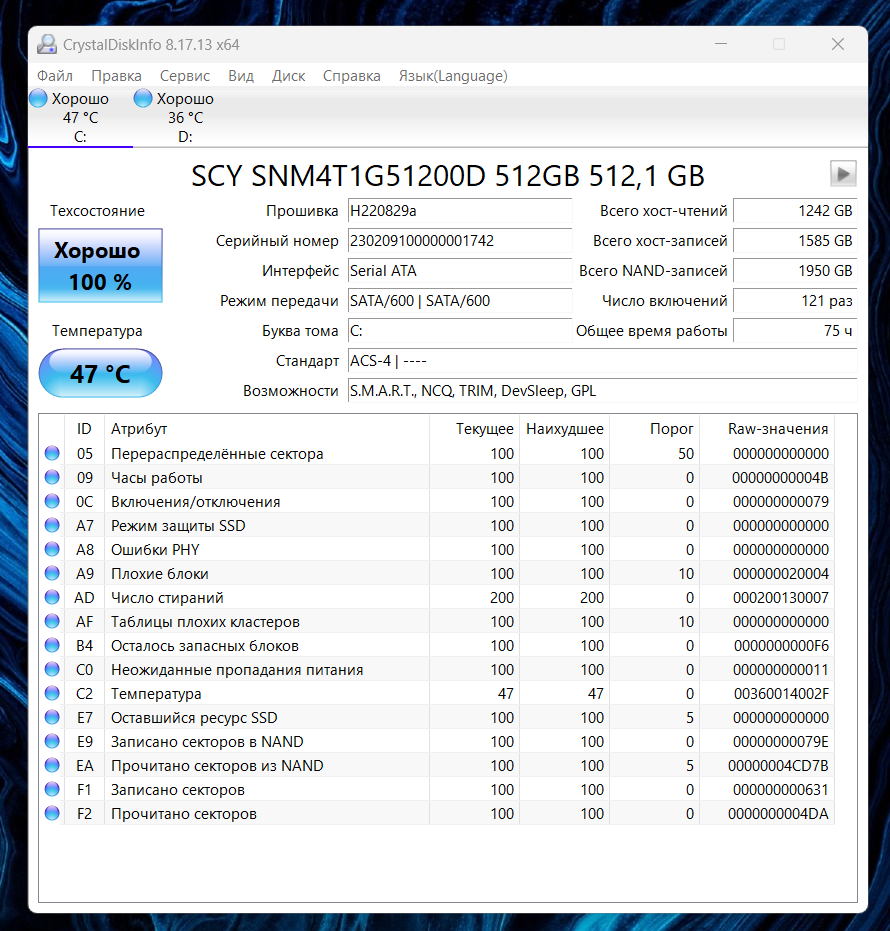Viewport: 890px width, 931px height.
Task: Click status orb for attribute 05 Reallocated sectors
Action: click(x=52, y=453)
